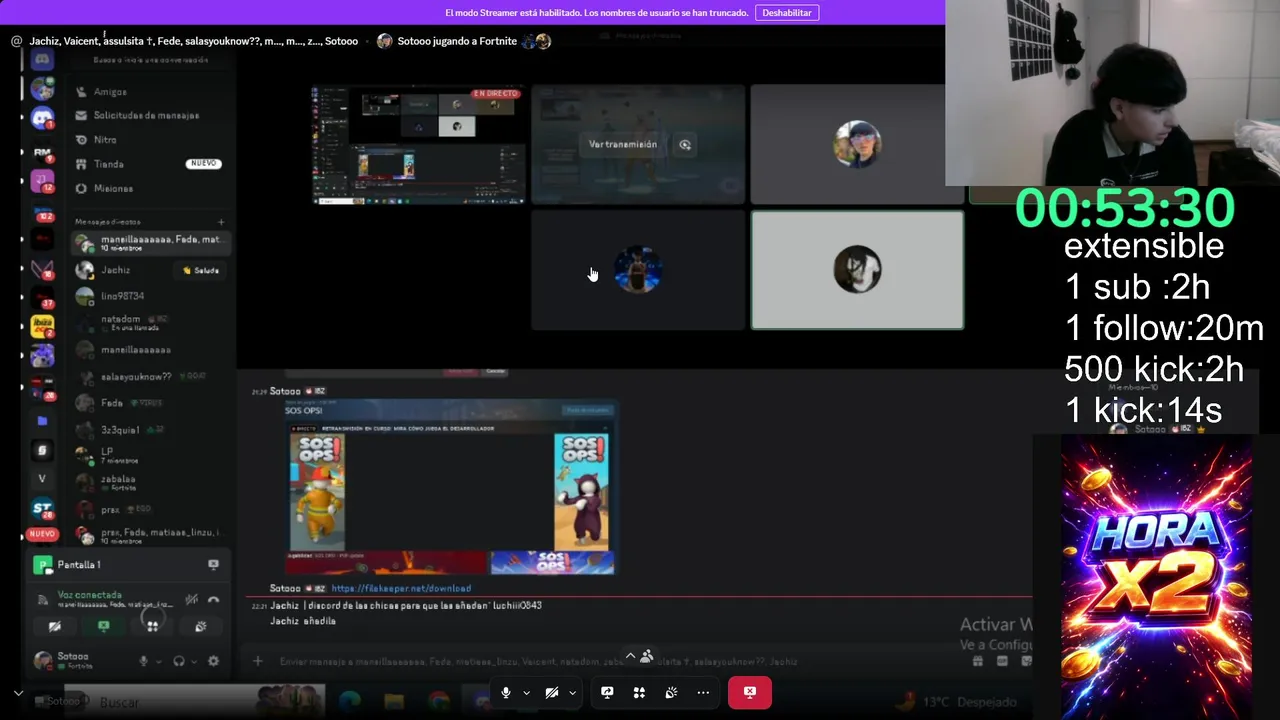1280x720 pixels.
Task: Expand microphone options in call bar
Action: 526,692
